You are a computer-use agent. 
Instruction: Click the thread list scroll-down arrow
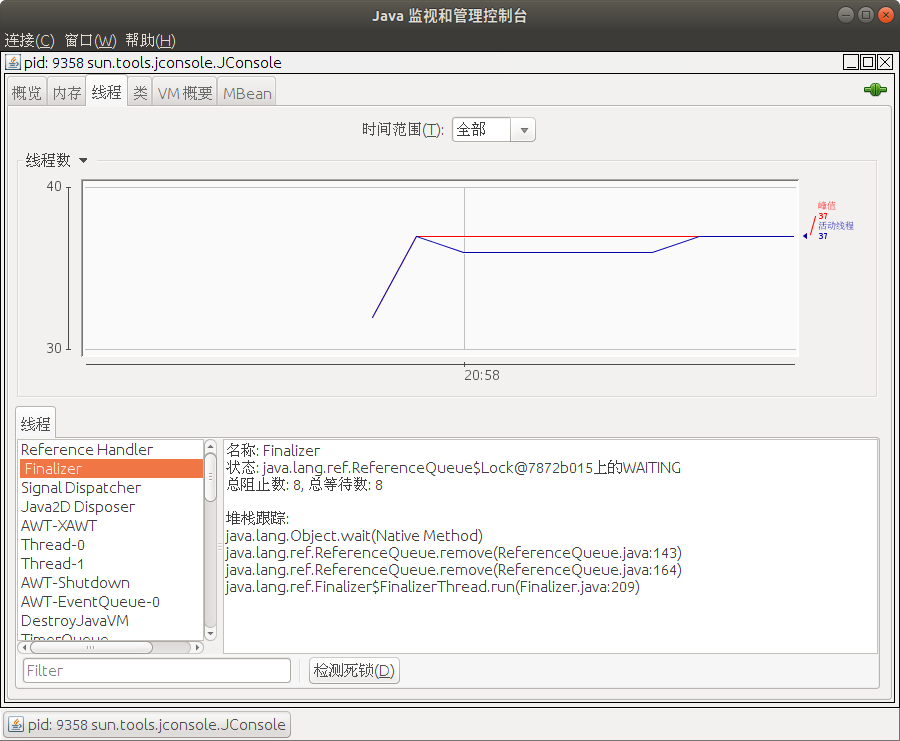point(210,634)
